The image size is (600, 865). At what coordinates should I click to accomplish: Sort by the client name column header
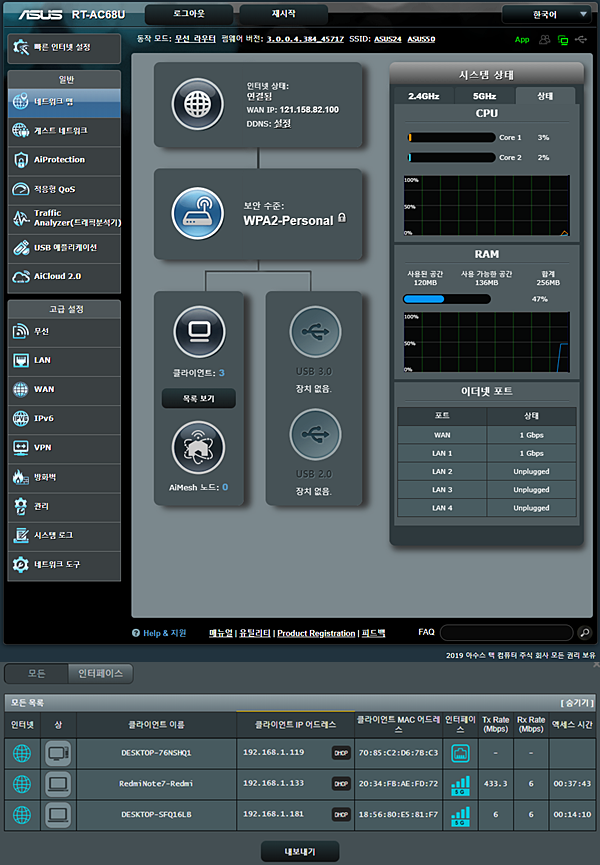157,725
